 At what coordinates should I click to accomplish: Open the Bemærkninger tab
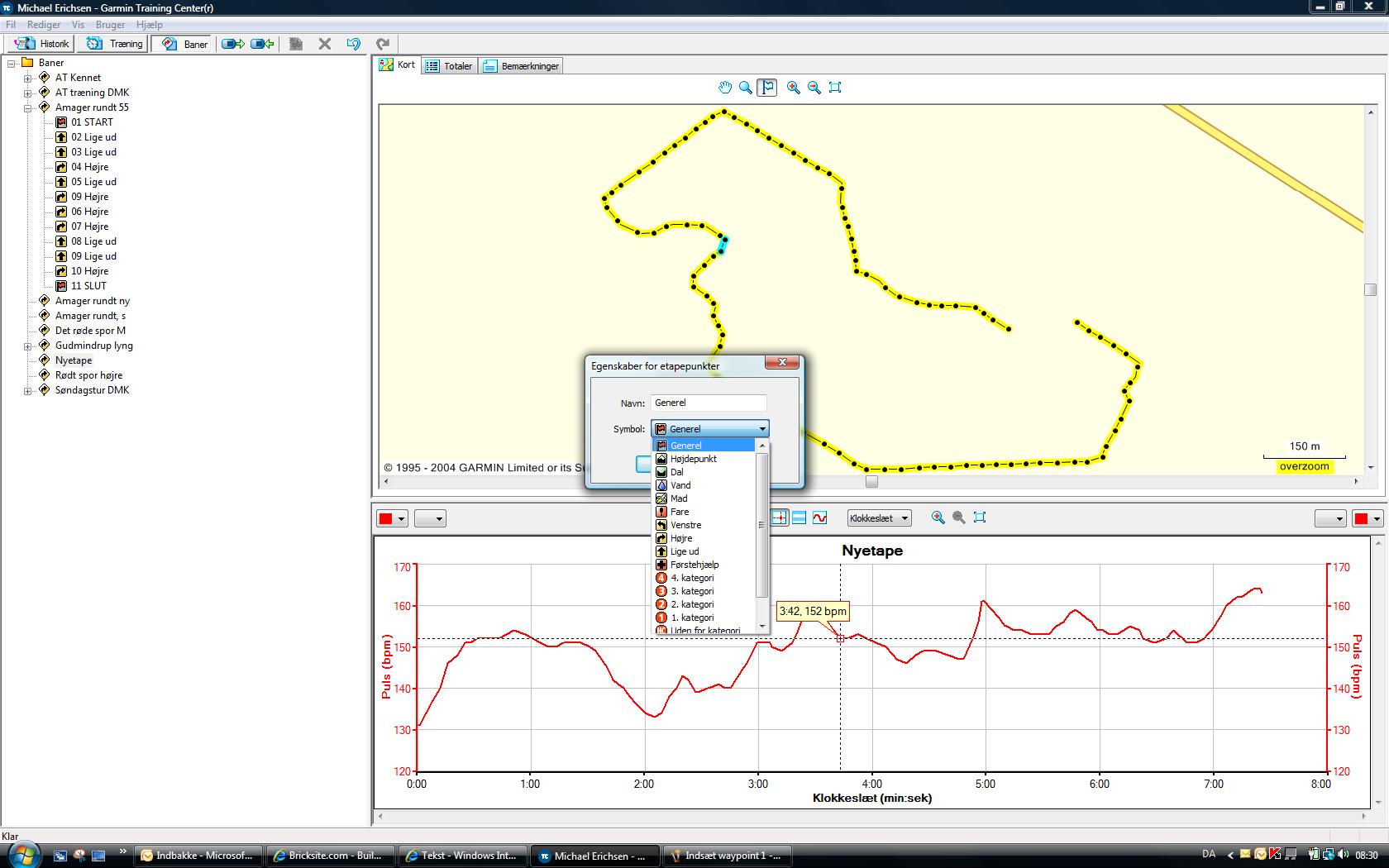[x=522, y=66]
